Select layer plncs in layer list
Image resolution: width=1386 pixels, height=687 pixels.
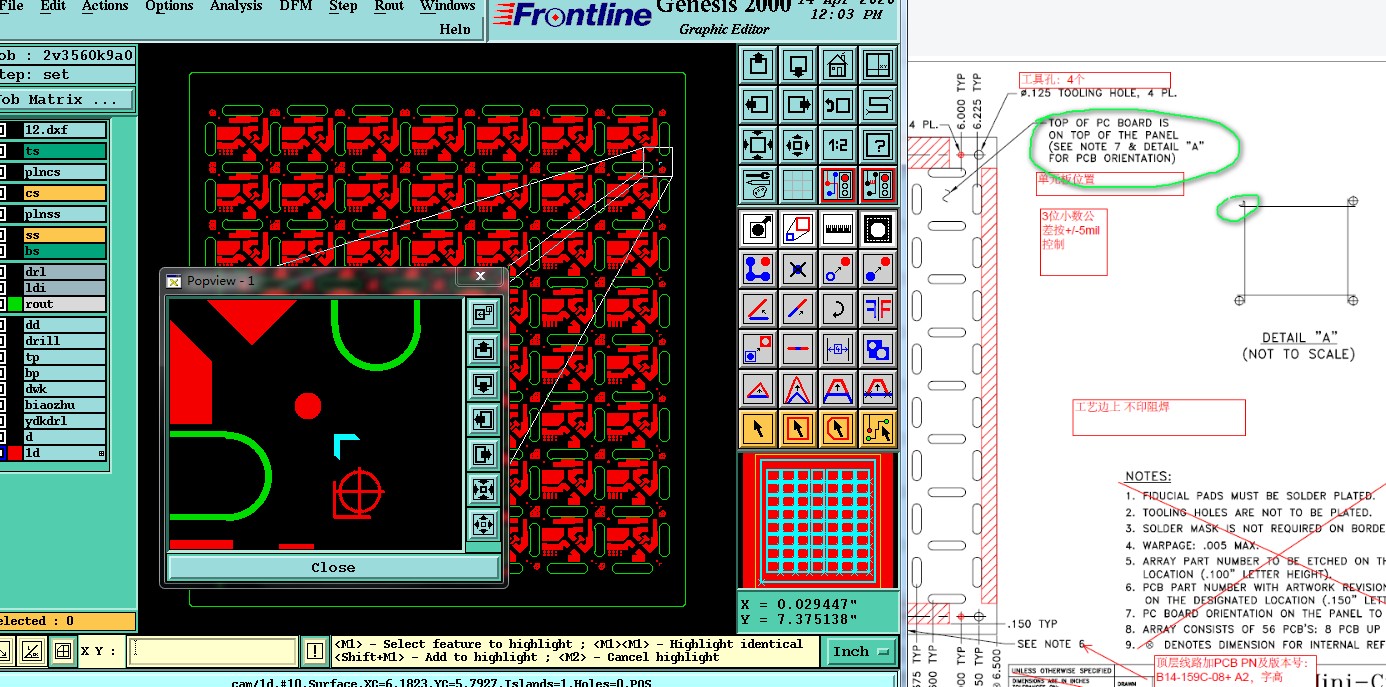pyautogui.click(x=65, y=172)
